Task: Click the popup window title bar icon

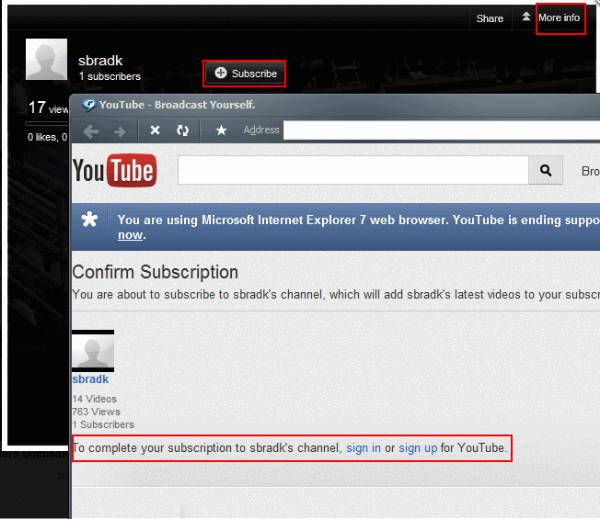Action: [89, 104]
